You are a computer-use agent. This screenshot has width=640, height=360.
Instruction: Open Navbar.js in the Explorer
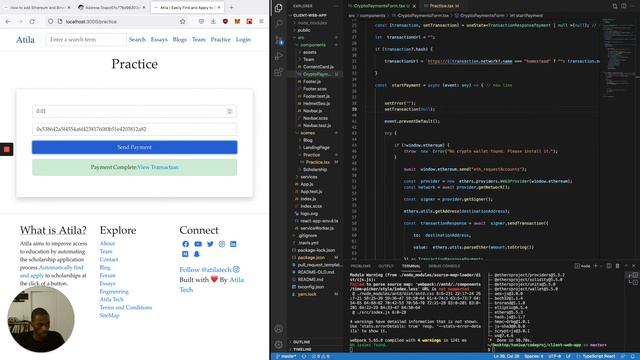point(312,111)
